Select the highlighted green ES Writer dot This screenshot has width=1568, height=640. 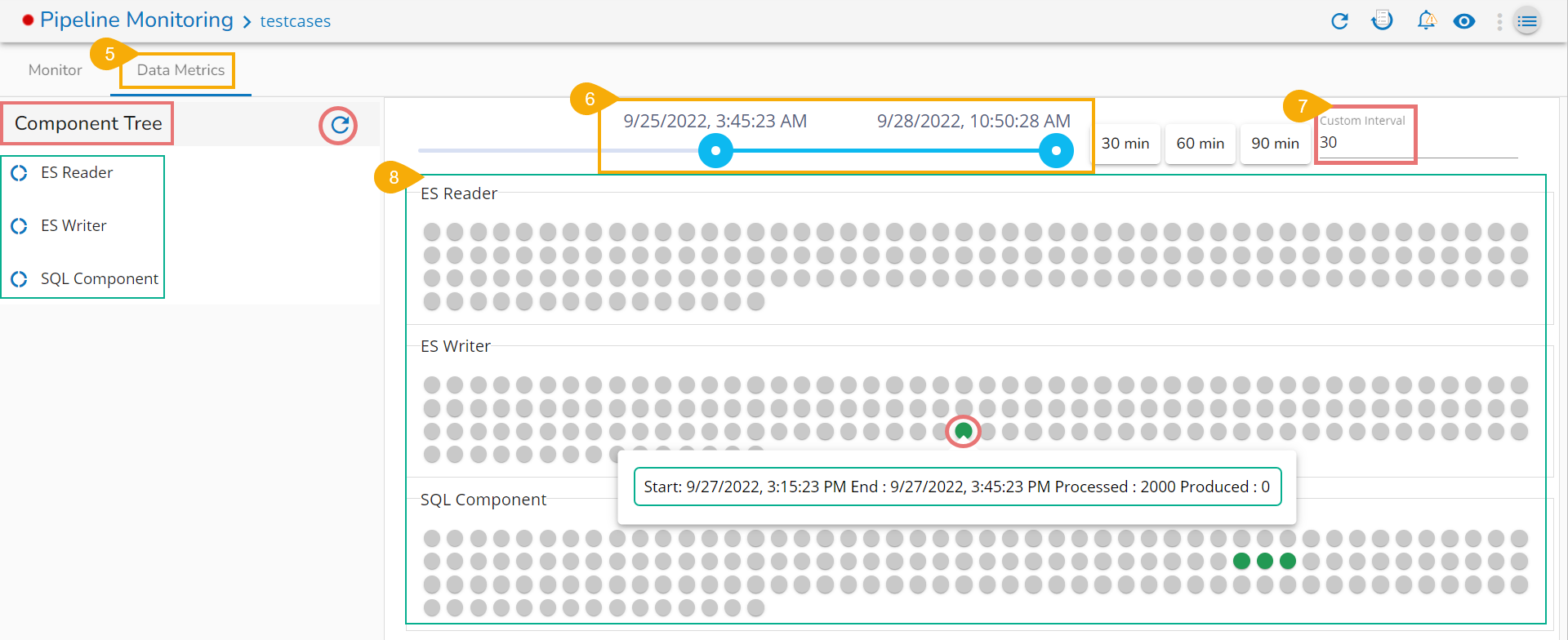964,431
